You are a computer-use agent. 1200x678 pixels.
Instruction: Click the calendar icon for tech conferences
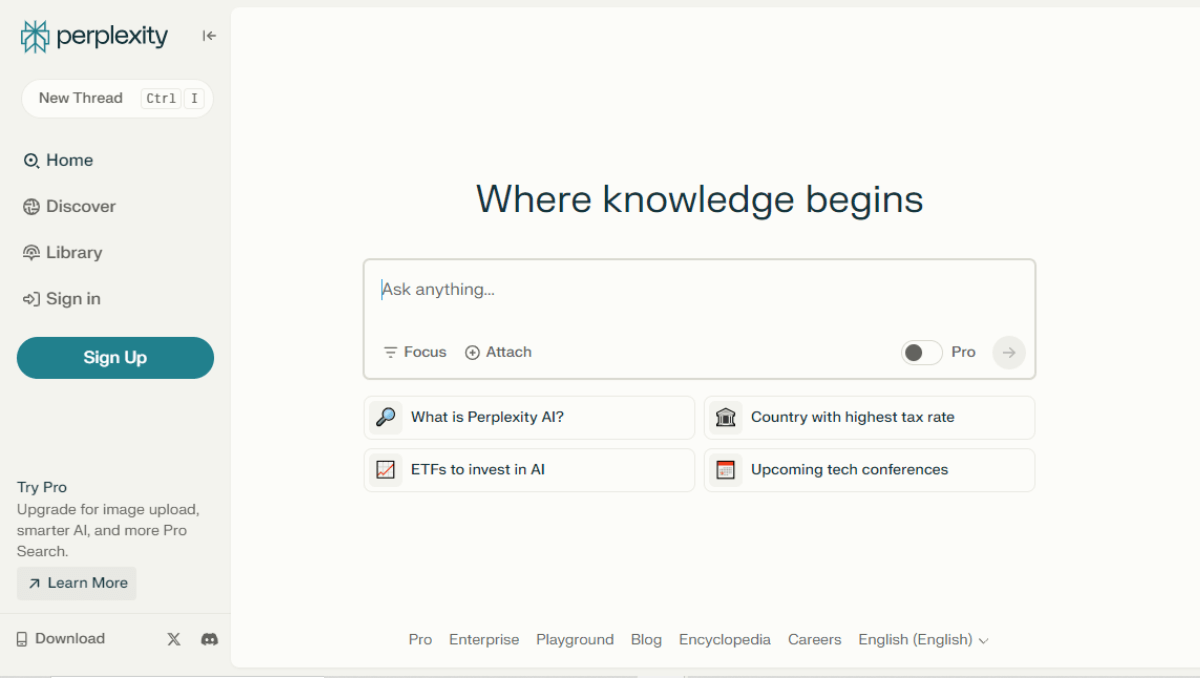726,469
